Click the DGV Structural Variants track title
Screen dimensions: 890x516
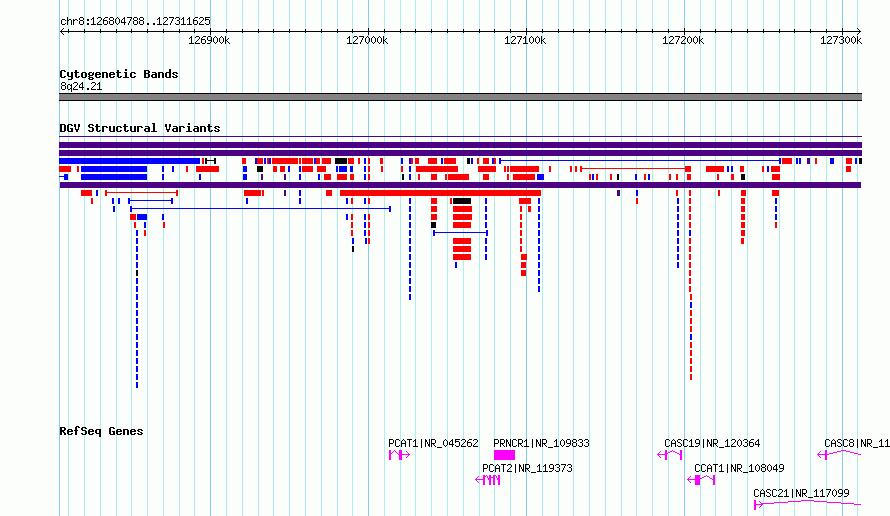coord(140,128)
